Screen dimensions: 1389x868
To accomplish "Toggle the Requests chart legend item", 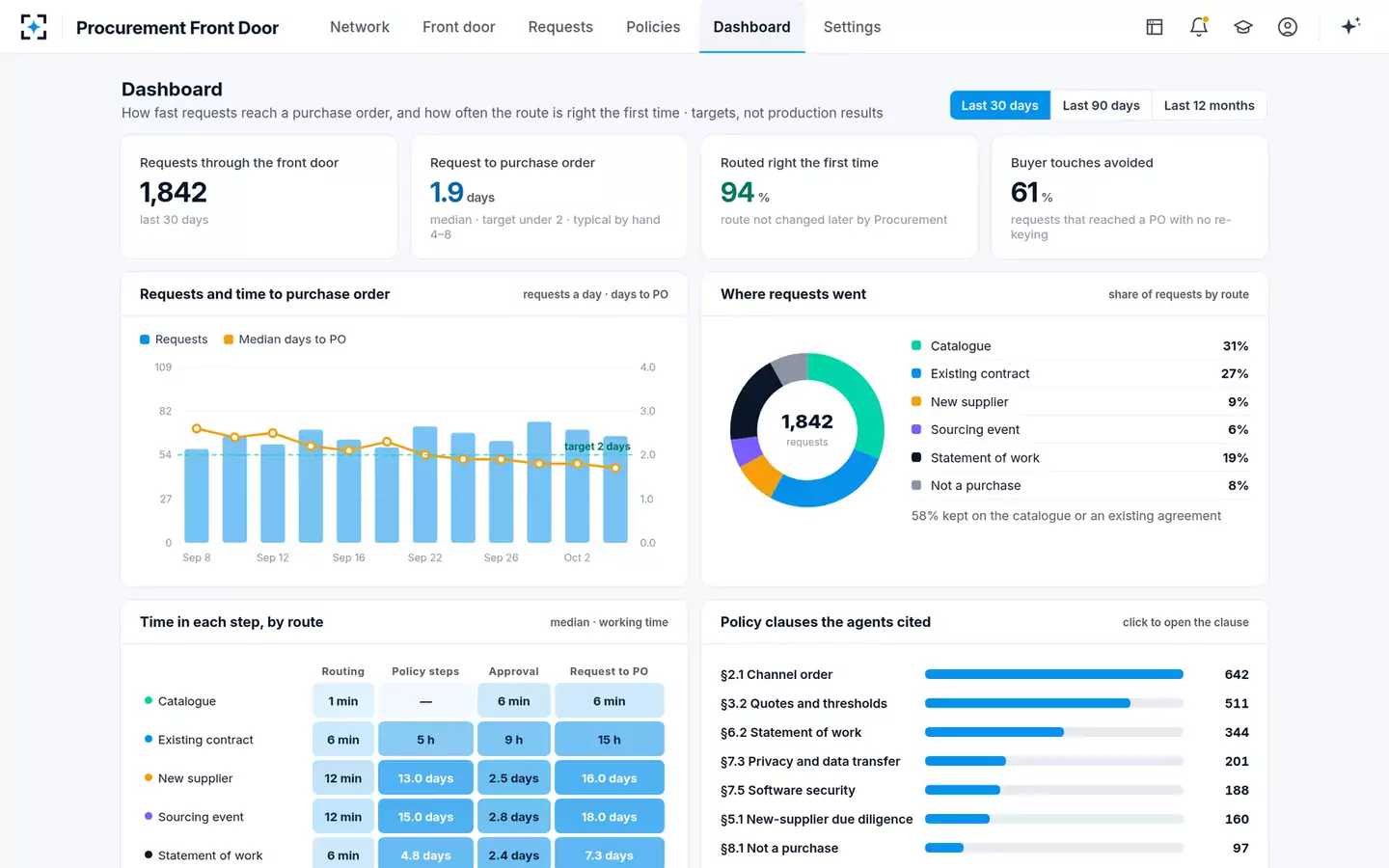I will coord(174,339).
